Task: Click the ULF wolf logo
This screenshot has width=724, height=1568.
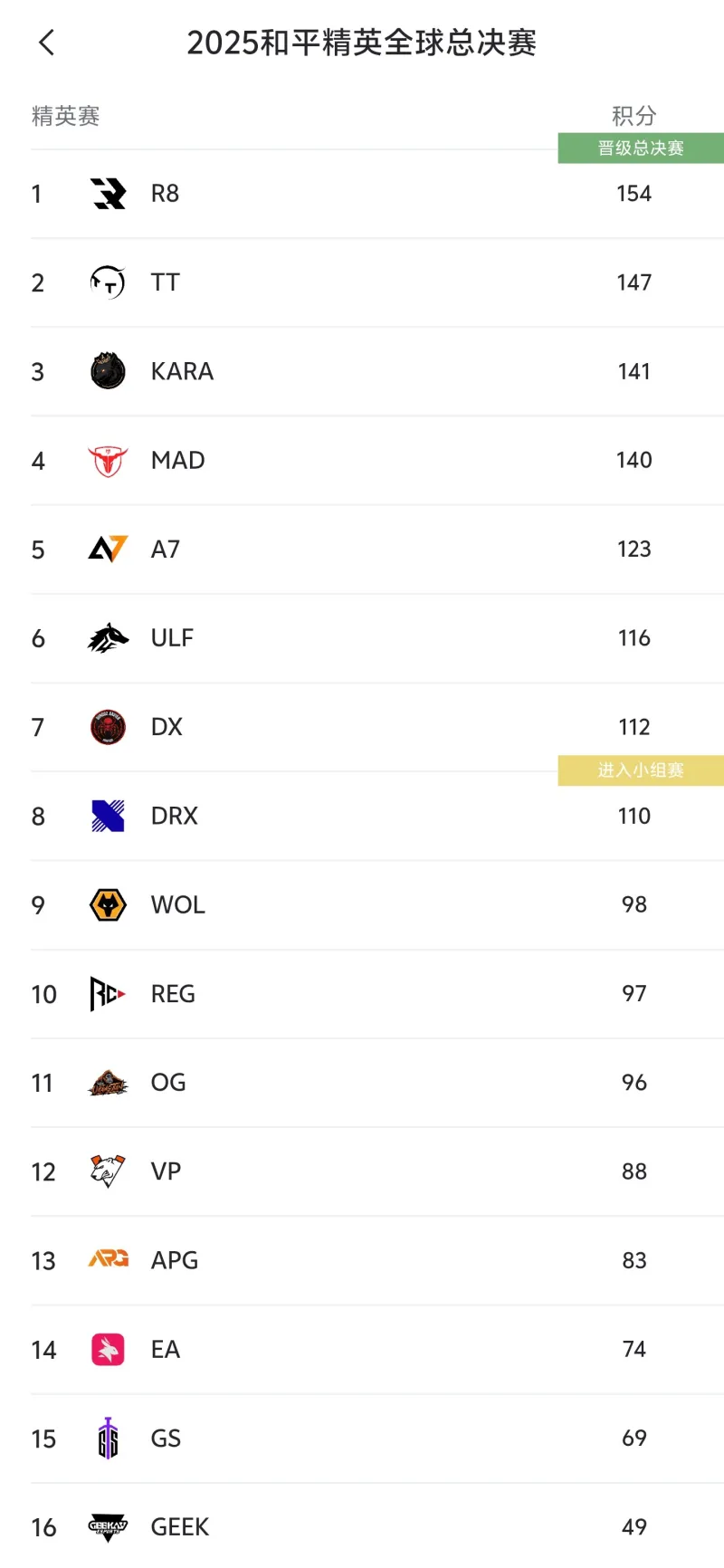Action: click(108, 638)
